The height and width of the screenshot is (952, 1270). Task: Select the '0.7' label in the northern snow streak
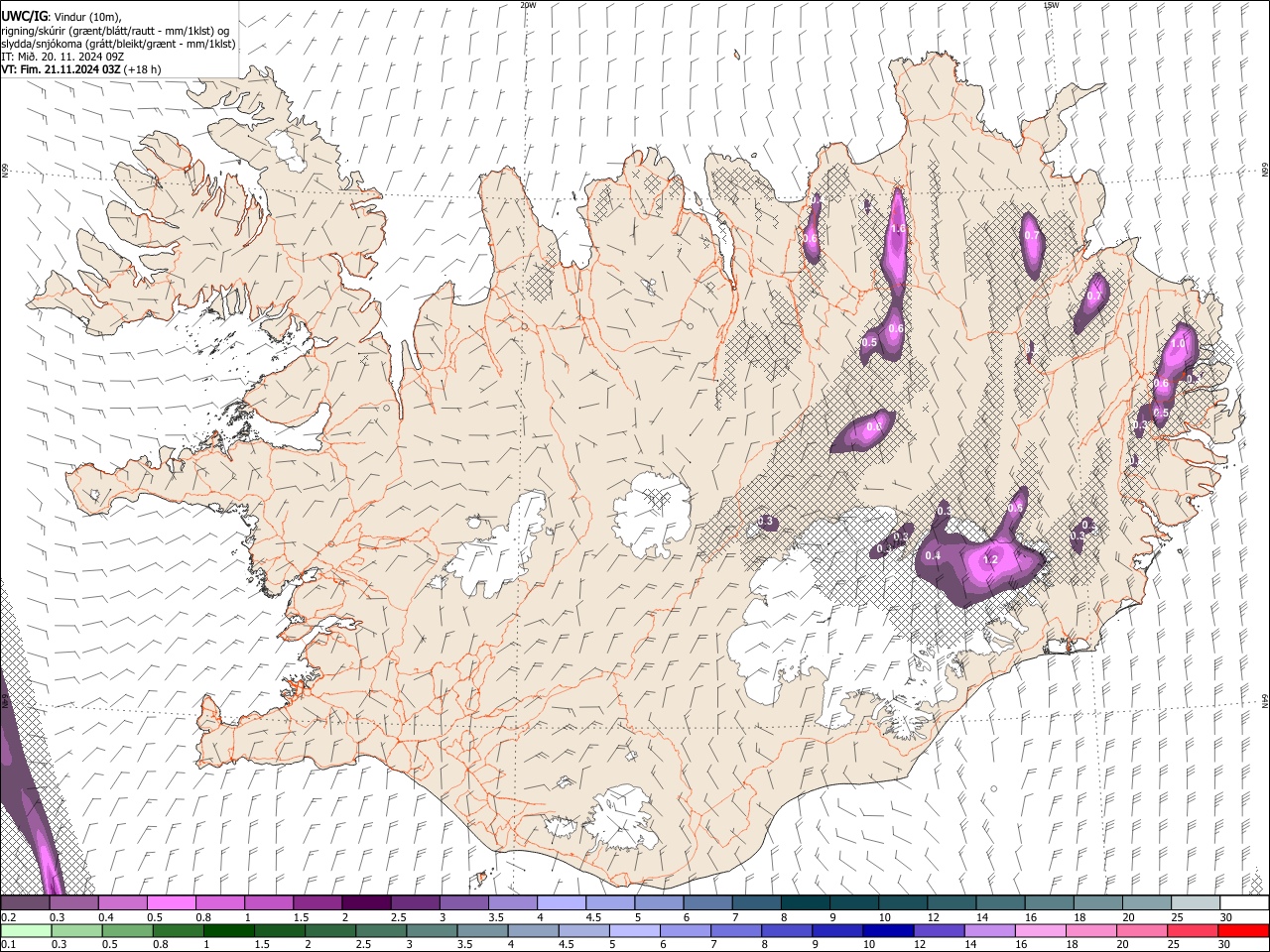(x=1032, y=236)
